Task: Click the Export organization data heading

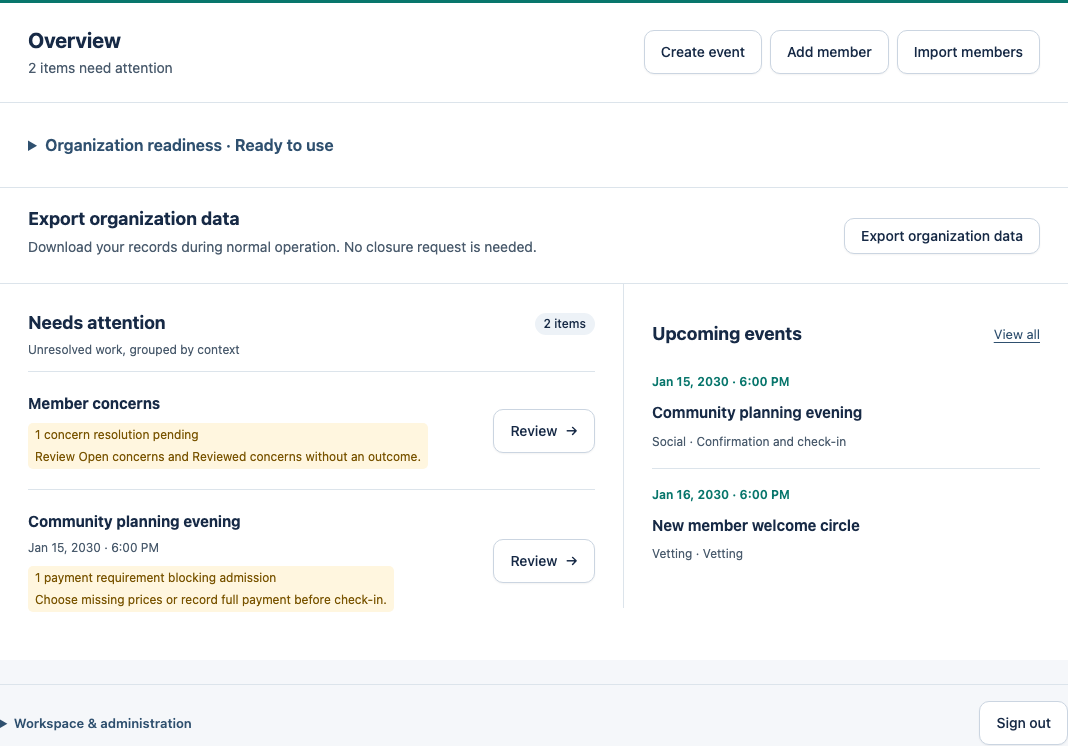Action: coord(134,219)
